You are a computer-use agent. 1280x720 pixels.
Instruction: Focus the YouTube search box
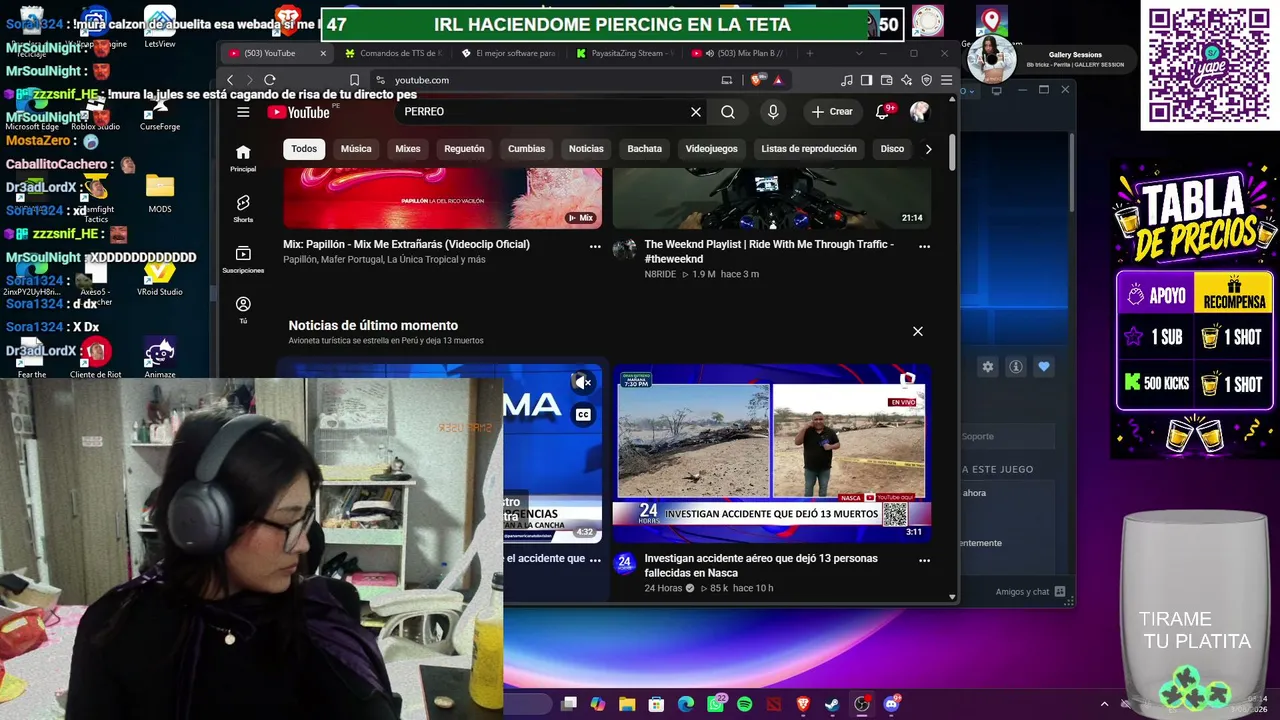540,112
